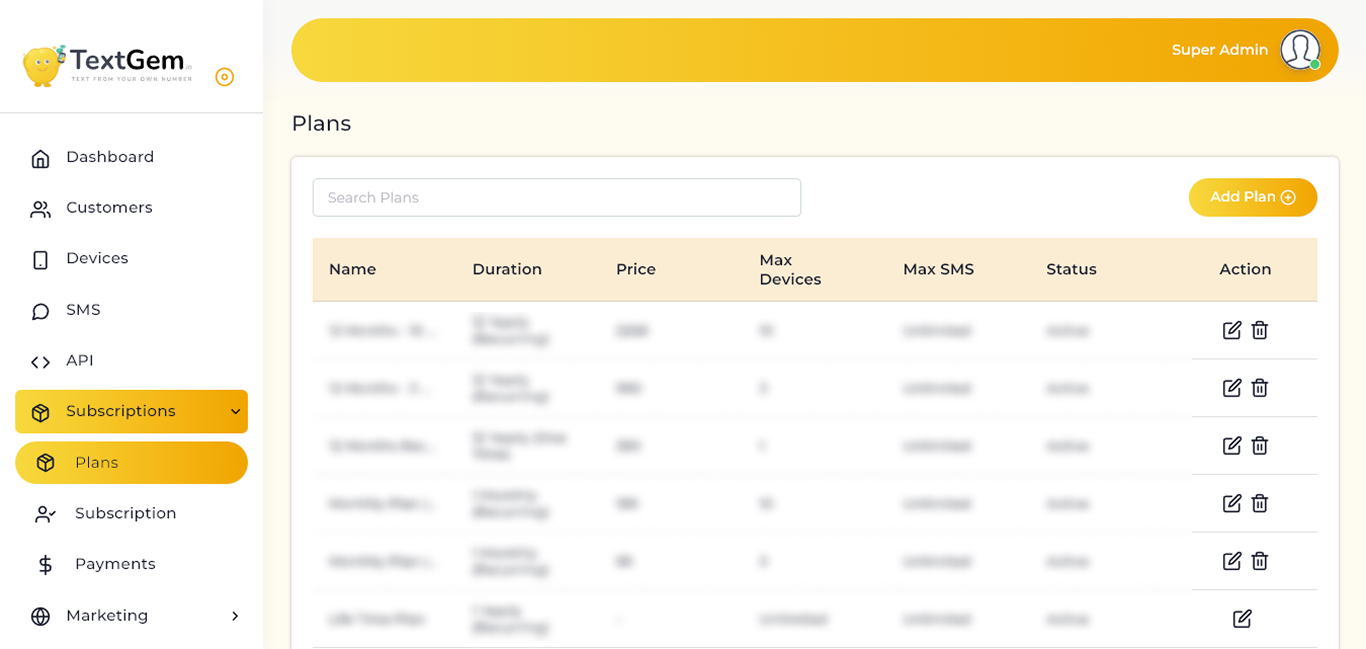
Task: Delete the plan in the fourth table row
Action: coord(1260,503)
